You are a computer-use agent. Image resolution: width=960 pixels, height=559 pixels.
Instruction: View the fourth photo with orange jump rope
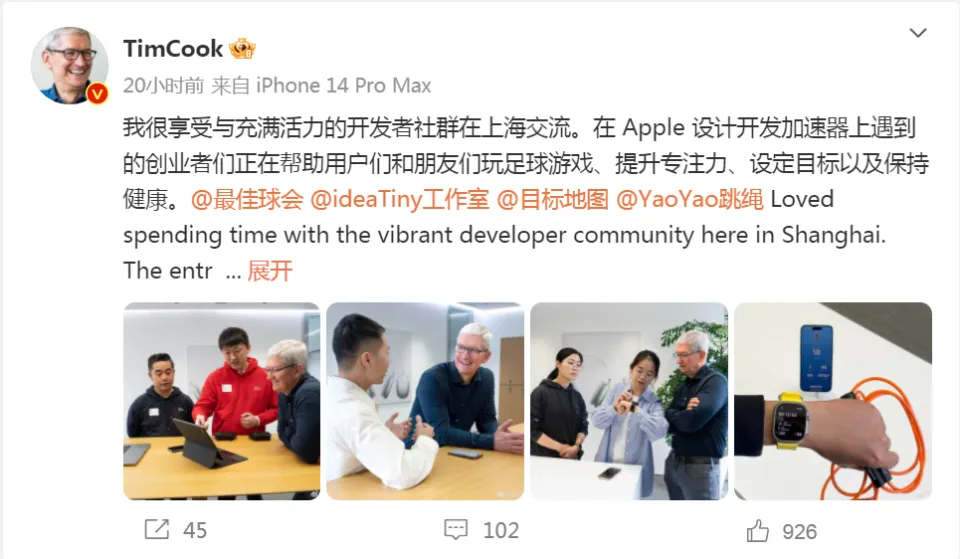coord(833,401)
